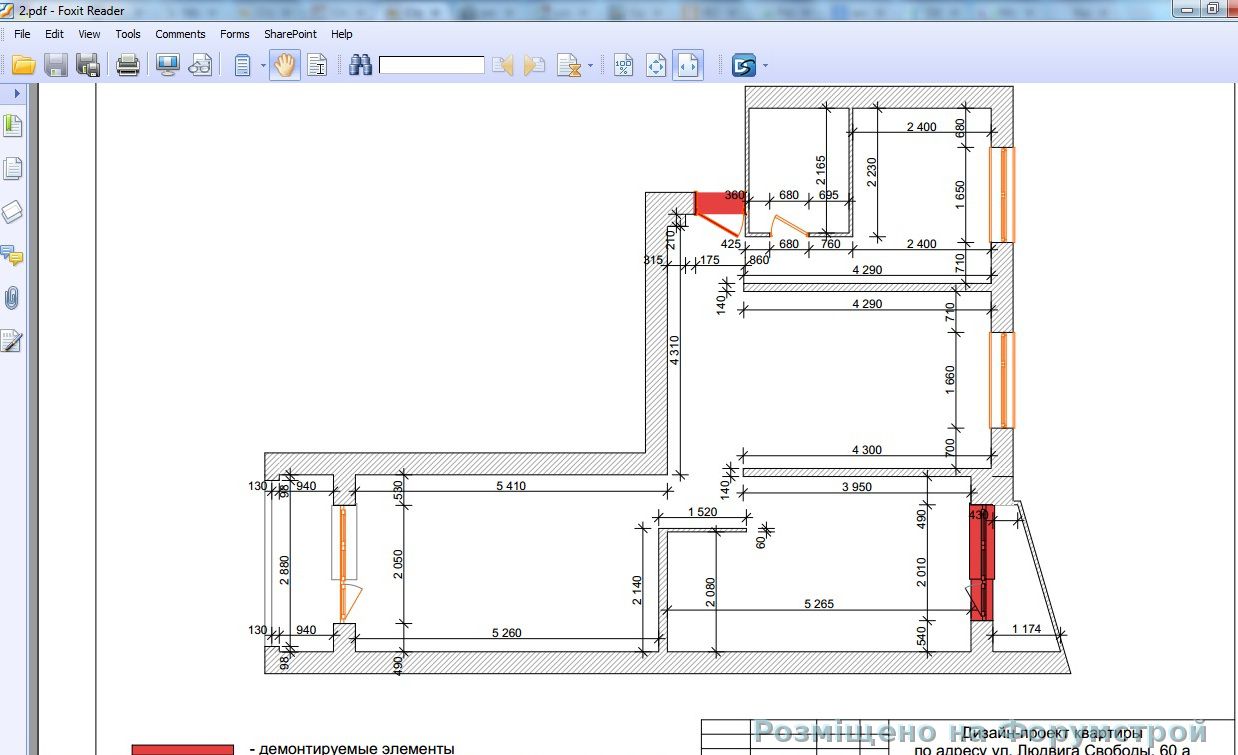Click the Find text input box
1238x755 pixels.
click(431, 66)
